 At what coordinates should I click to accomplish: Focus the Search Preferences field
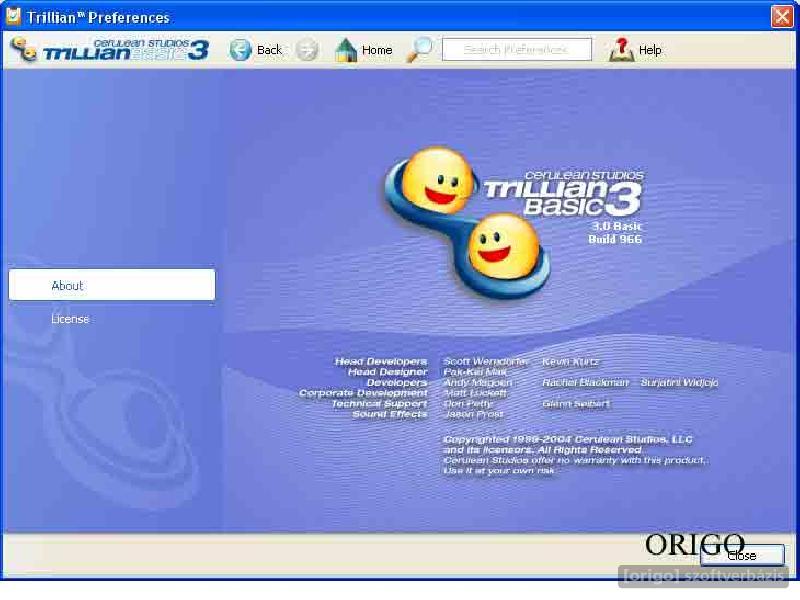pos(516,49)
